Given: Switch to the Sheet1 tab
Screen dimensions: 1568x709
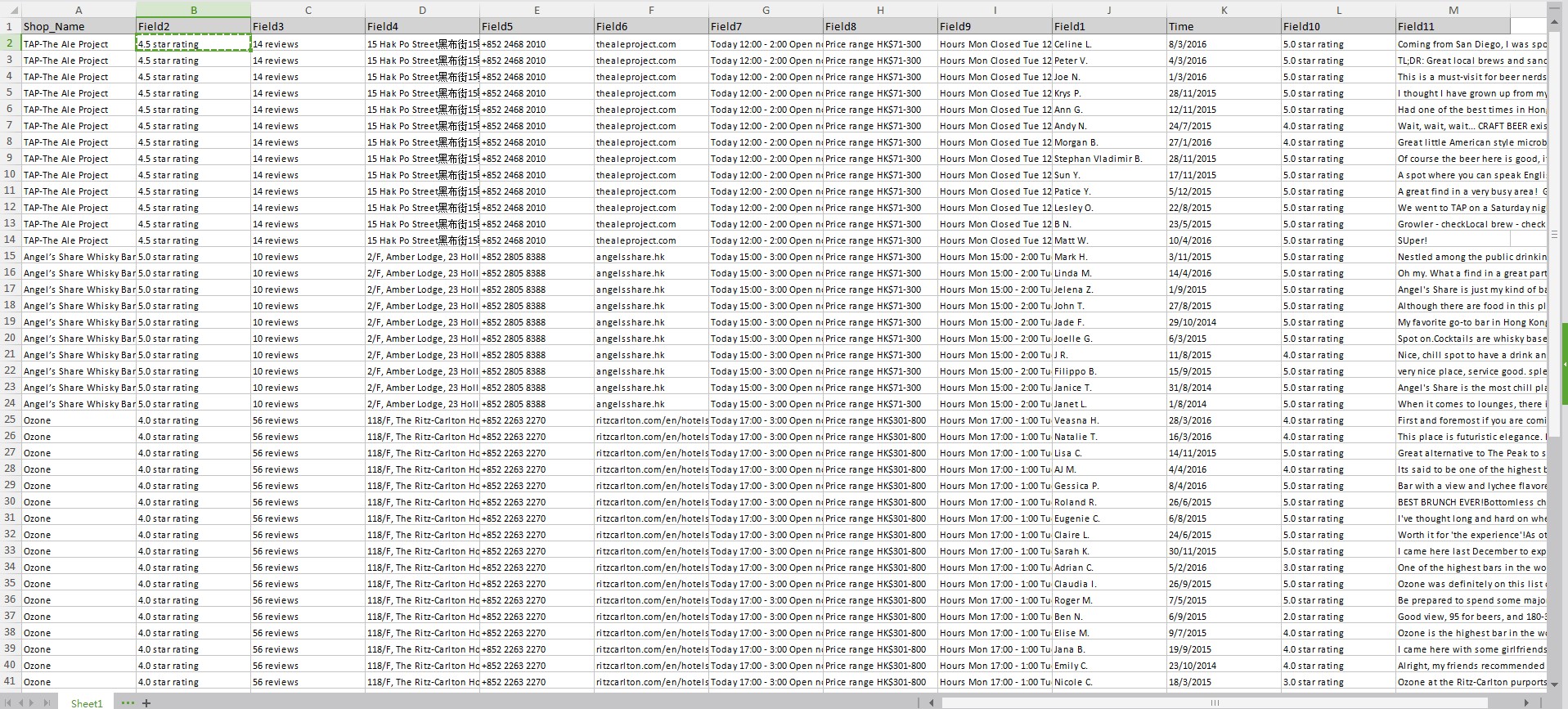Looking at the screenshot, I should tap(87, 702).
